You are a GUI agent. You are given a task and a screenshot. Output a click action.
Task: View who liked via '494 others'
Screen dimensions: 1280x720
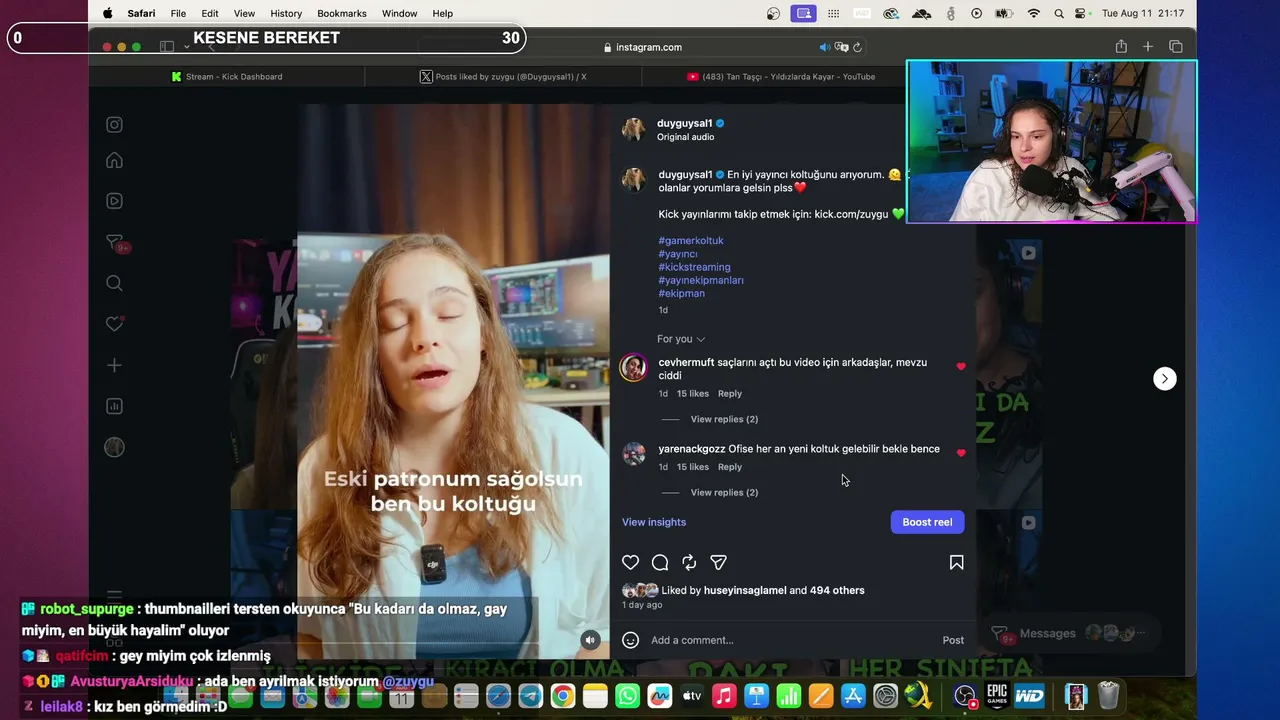click(x=837, y=590)
